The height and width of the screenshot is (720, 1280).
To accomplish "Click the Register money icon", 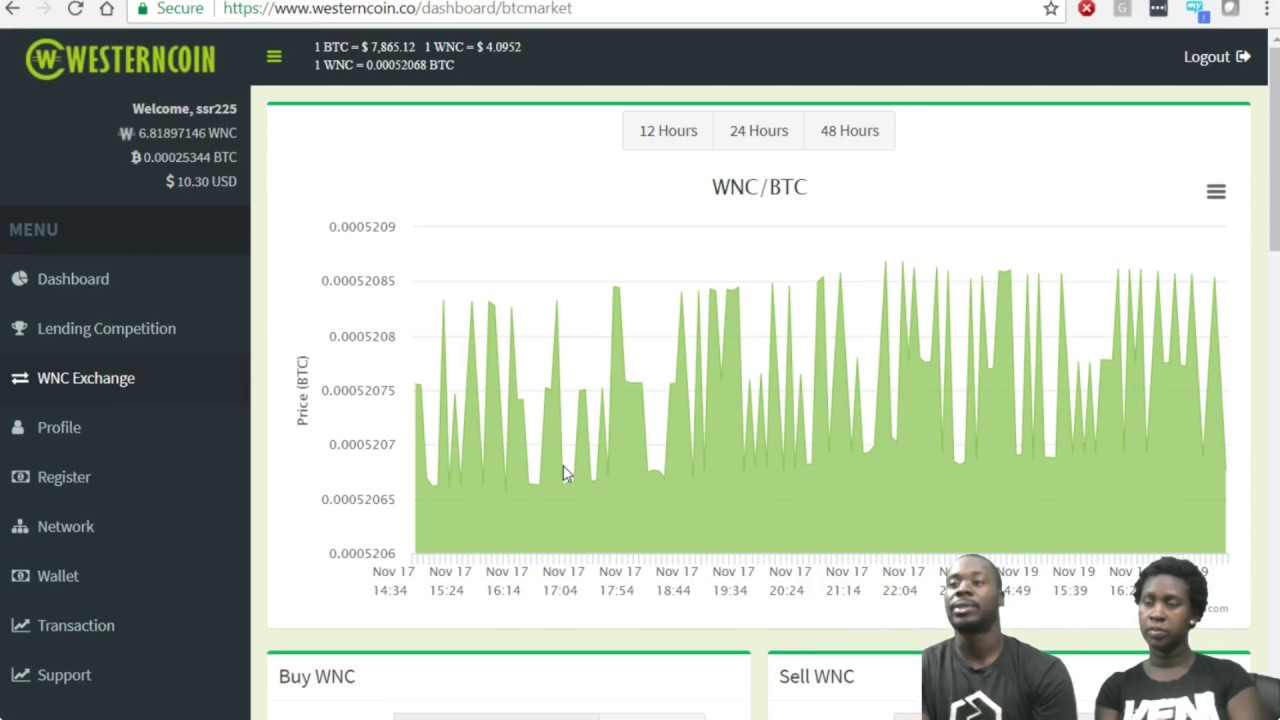I will coord(20,477).
